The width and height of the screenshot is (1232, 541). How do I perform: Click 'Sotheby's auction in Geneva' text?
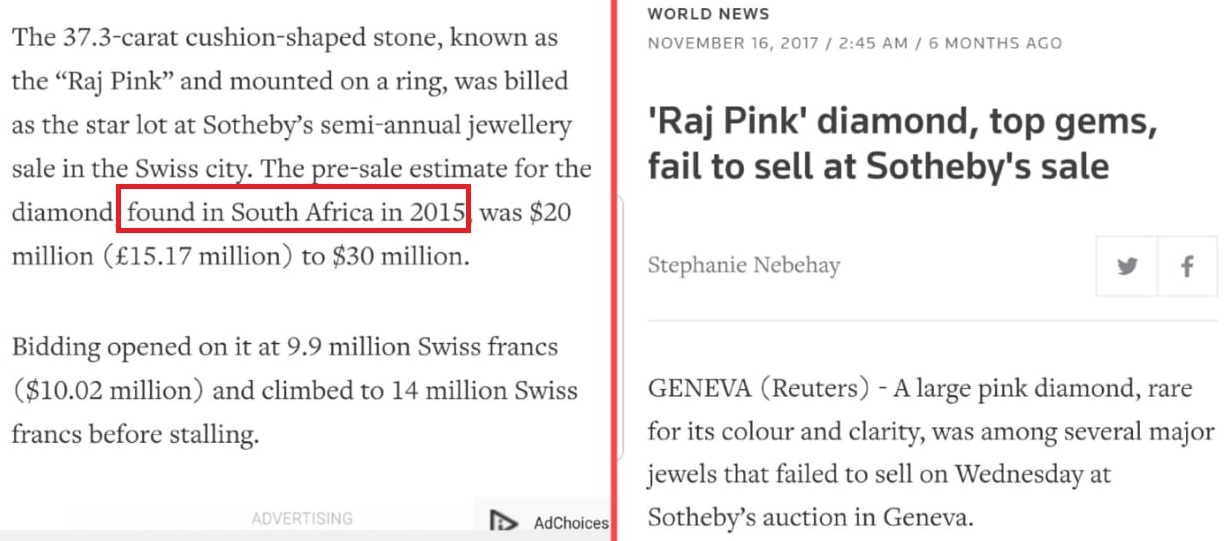click(x=809, y=518)
